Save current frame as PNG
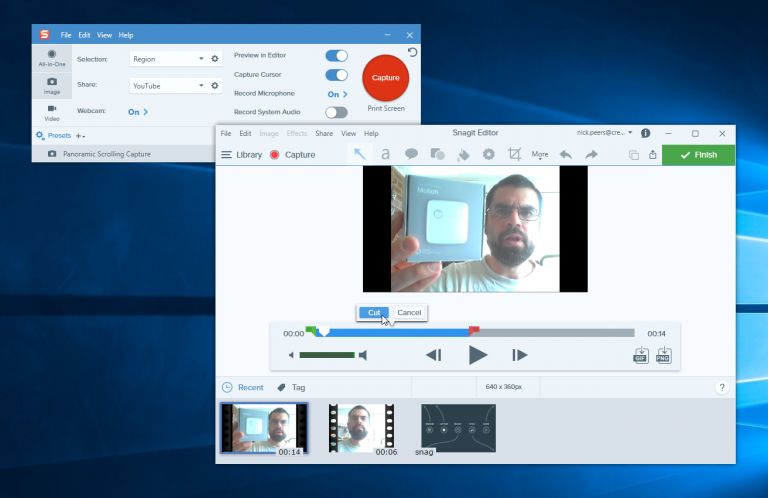This screenshot has width=768, height=498. pyautogui.click(x=663, y=355)
